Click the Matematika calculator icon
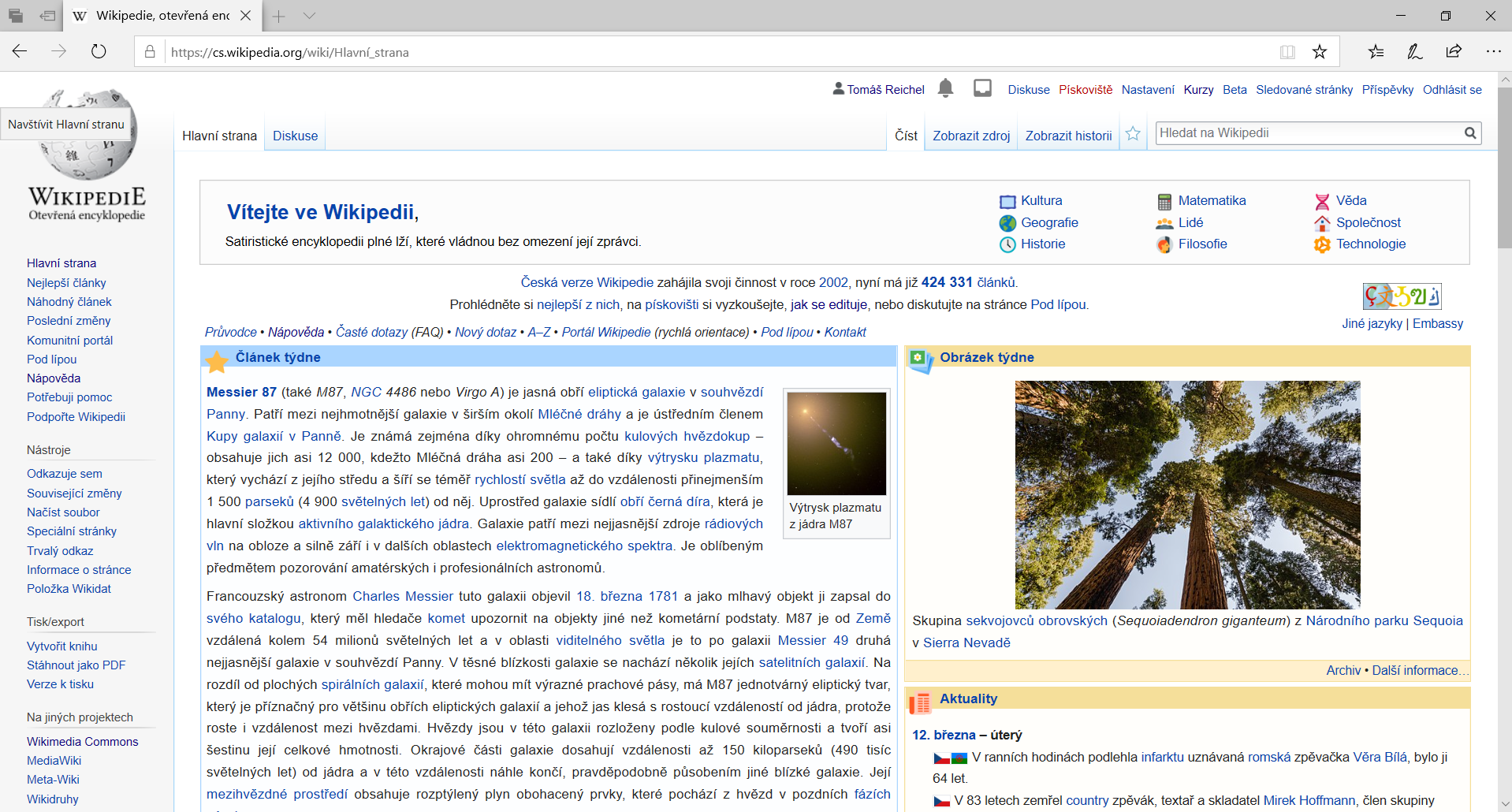Image resolution: width=1512 pixels, height=812 pixels. click(1164, 201)
